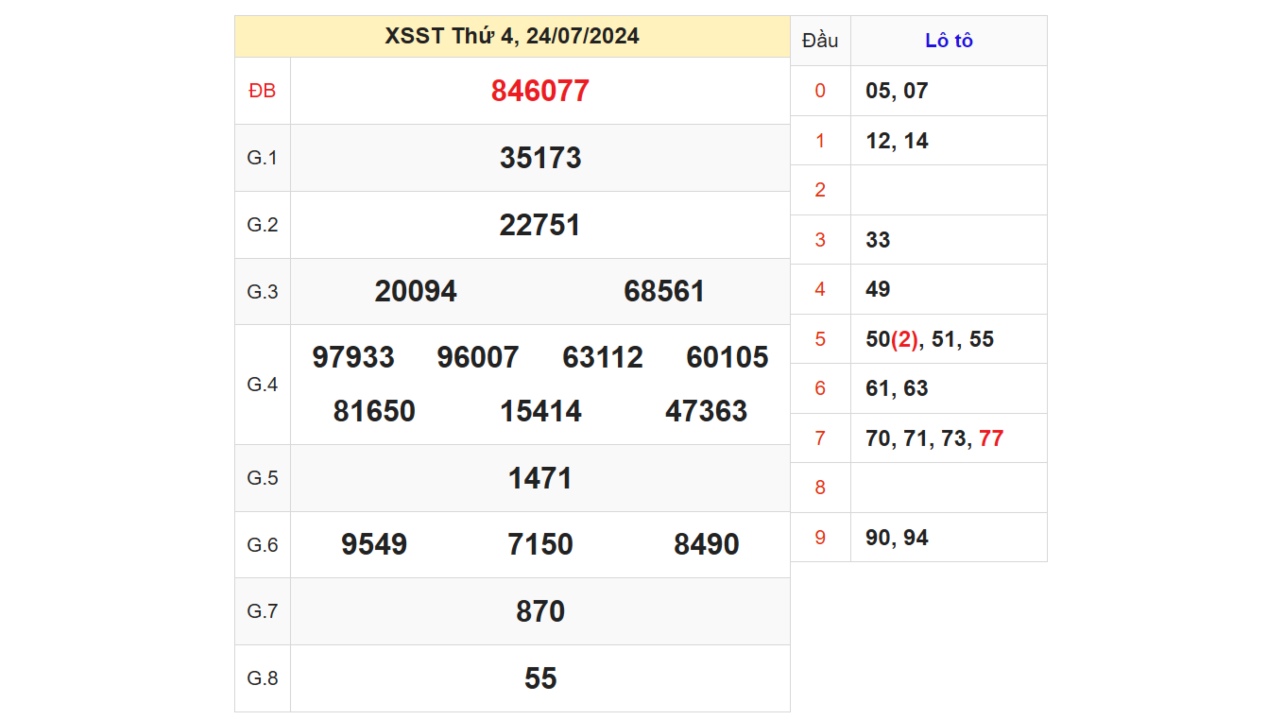The width and height of the screenshot is (1280, 720).
Task: Click the G.6 row label
Action: (x=262, y=545)
